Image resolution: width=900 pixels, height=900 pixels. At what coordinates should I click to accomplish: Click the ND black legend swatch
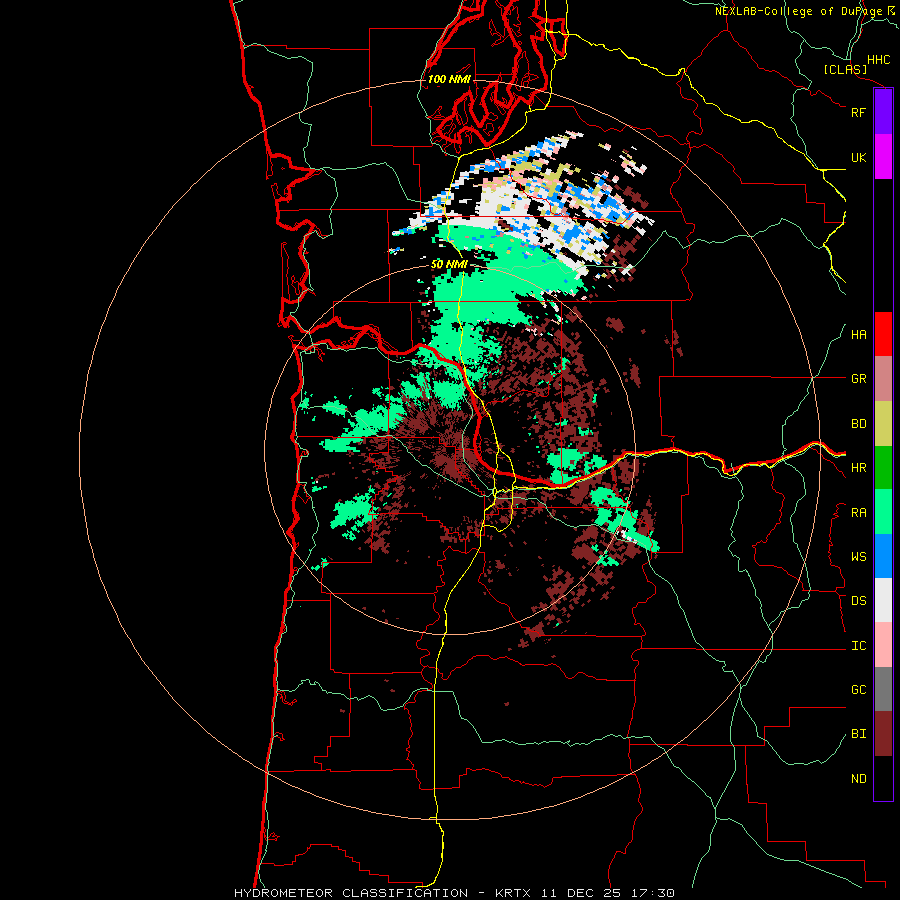[x=883, y=778]
